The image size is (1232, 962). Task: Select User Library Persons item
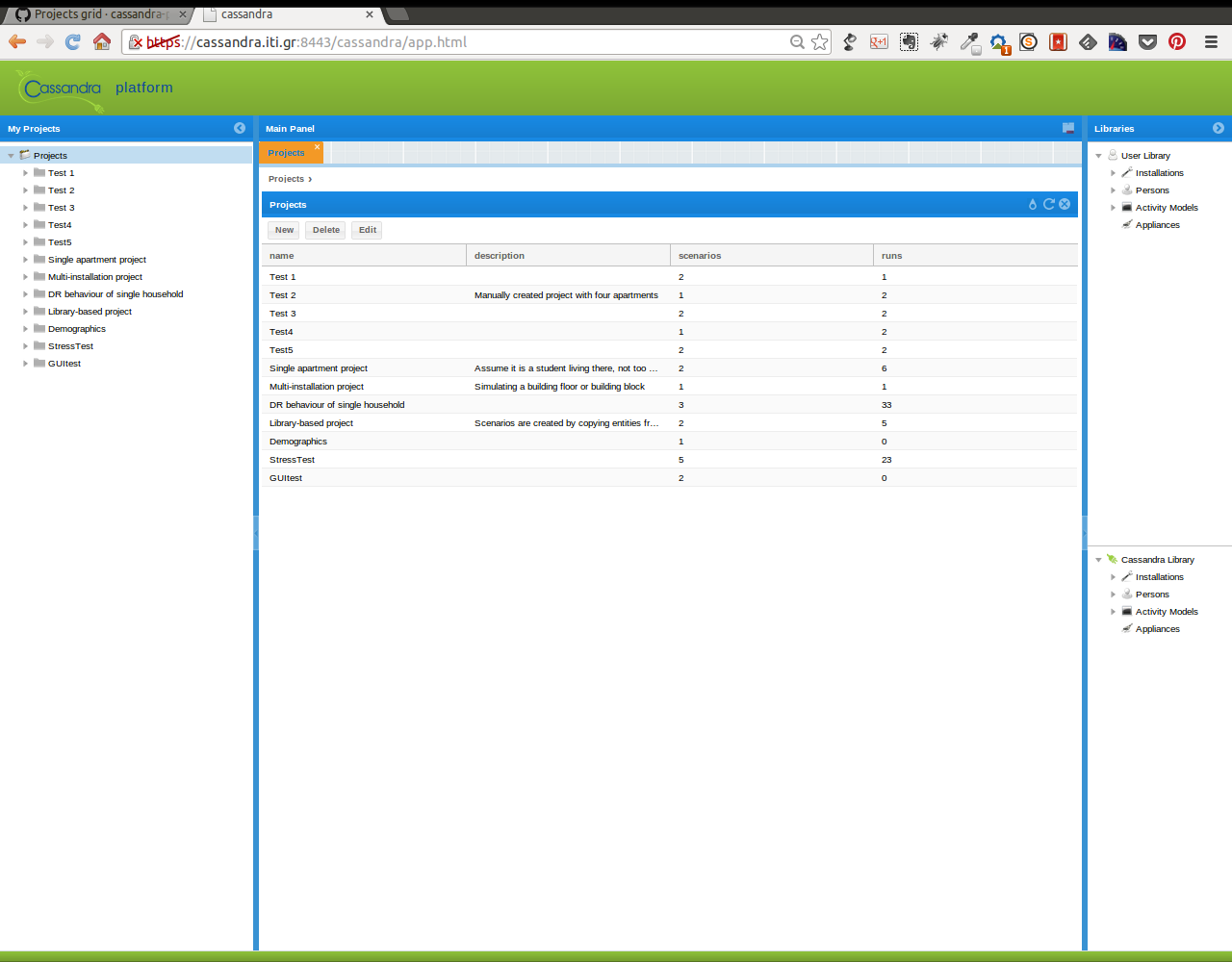(1152, 190)
